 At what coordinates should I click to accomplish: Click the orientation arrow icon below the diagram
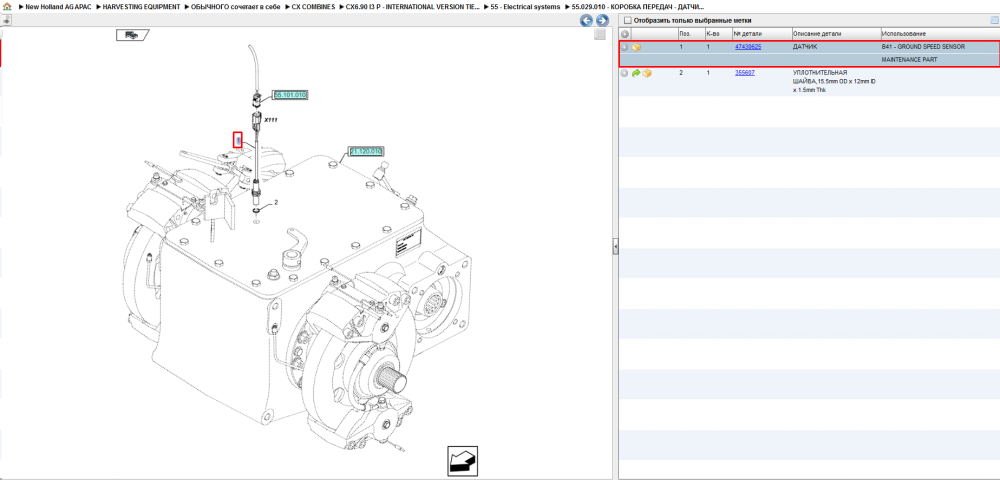point(462,461)
